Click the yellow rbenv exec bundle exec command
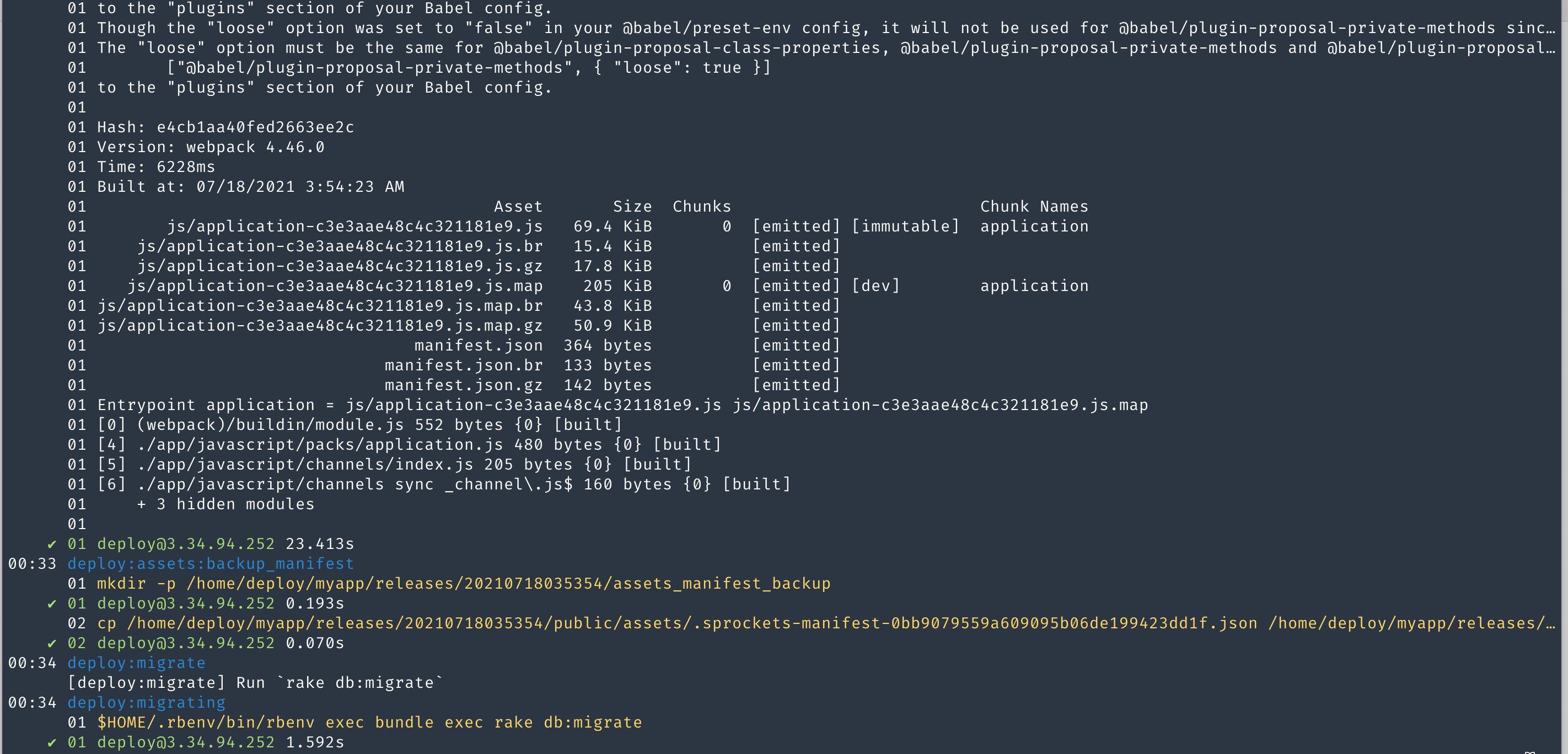The image size is (1568, 754). tap(369, 723)
